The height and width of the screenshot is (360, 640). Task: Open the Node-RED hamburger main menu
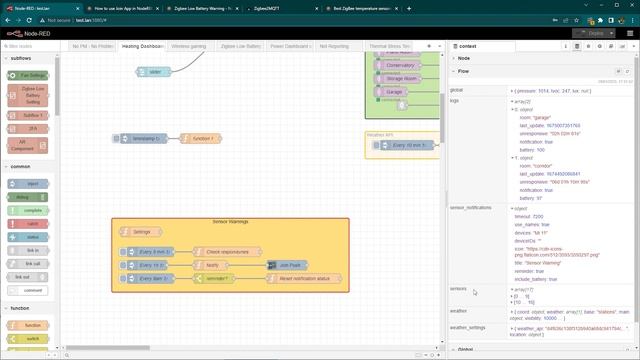(630, 33)
